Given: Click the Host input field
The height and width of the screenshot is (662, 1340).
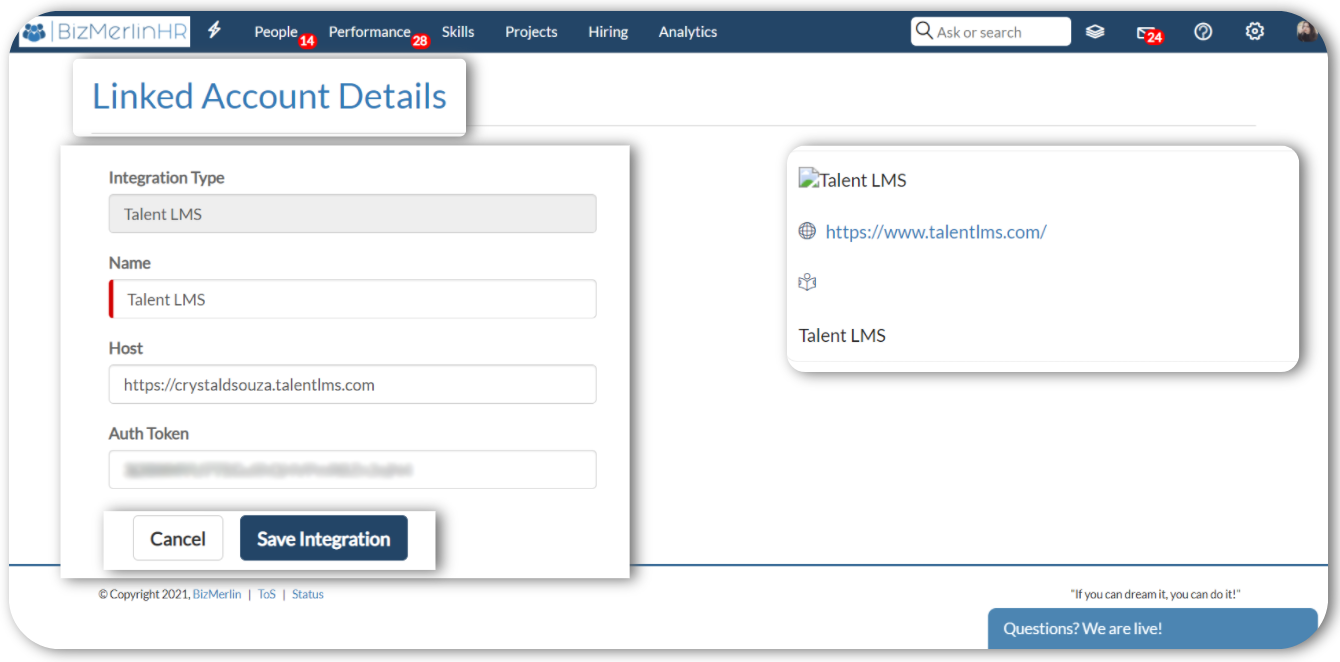Looking at the screenshot, I should (x=352, y=384).
